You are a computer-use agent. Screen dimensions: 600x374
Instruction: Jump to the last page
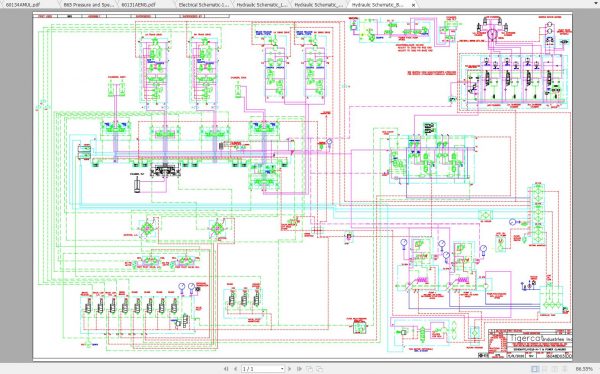pyautogui.click(x=299, y=369)
